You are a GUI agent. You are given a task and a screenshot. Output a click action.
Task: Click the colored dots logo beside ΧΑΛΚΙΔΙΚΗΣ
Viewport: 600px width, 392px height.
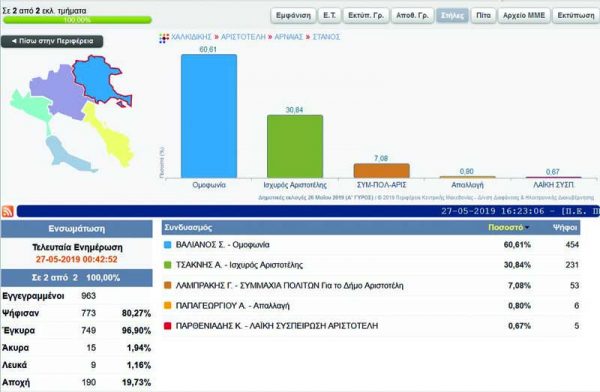click(x=164, y=38)
